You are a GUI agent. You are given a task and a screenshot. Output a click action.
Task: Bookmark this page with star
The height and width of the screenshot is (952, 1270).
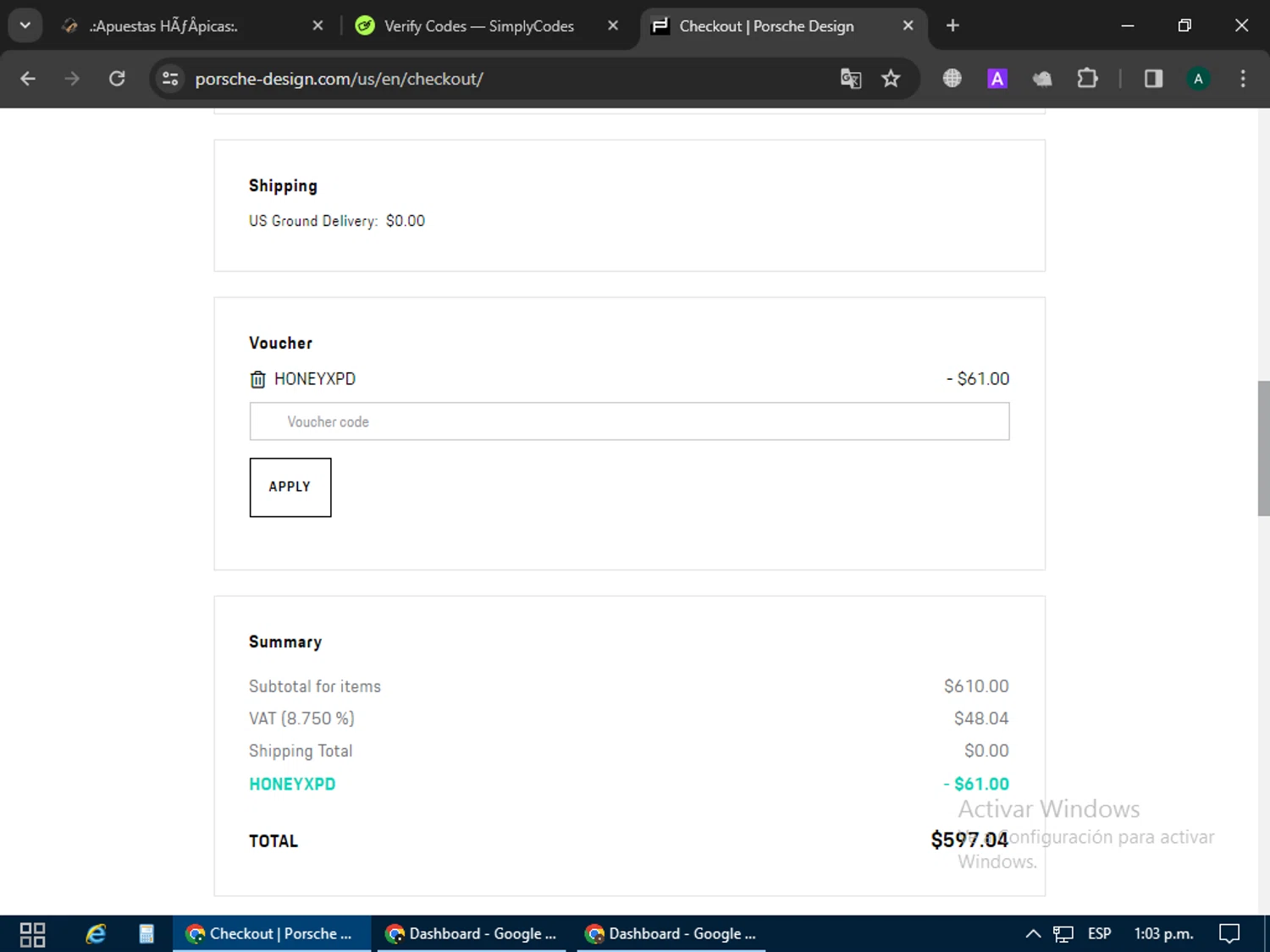(891, 79)
